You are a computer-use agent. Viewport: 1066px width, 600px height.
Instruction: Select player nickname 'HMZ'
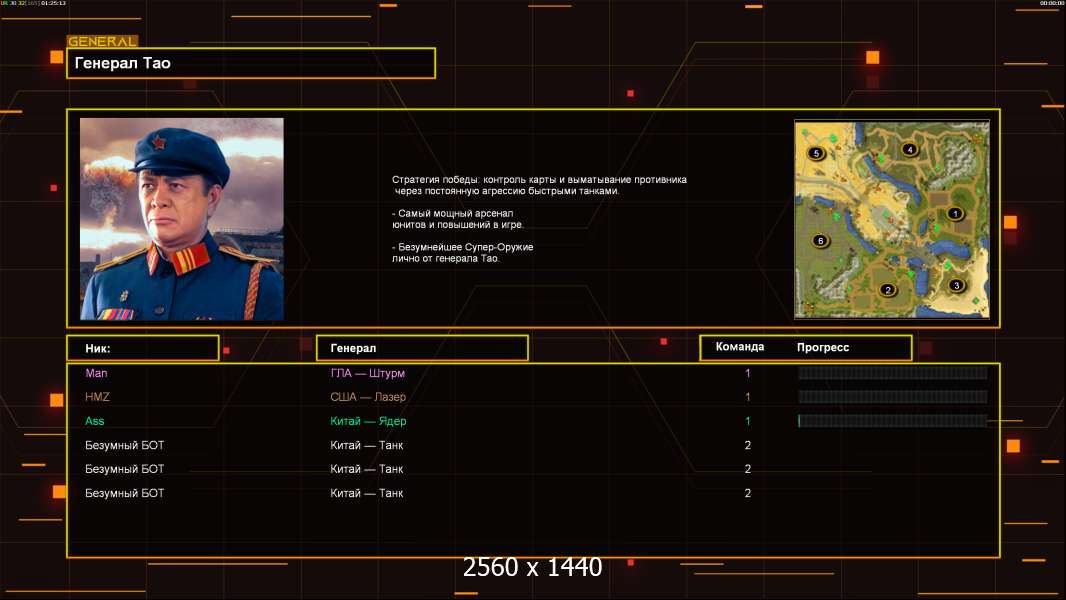pos(97,397)
